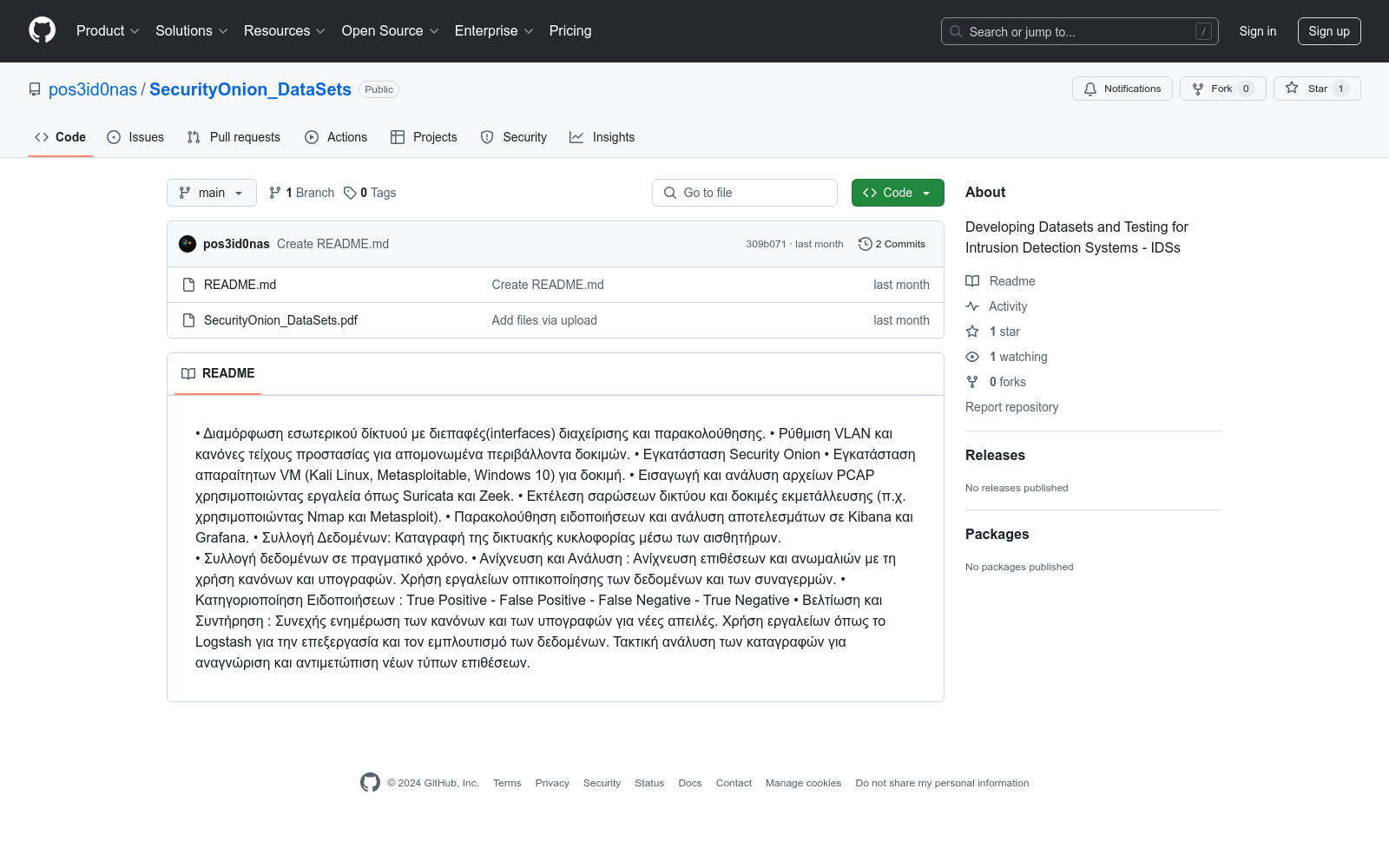
Task: Open the Add files via upload commit
Action: [x=544, y=320]
